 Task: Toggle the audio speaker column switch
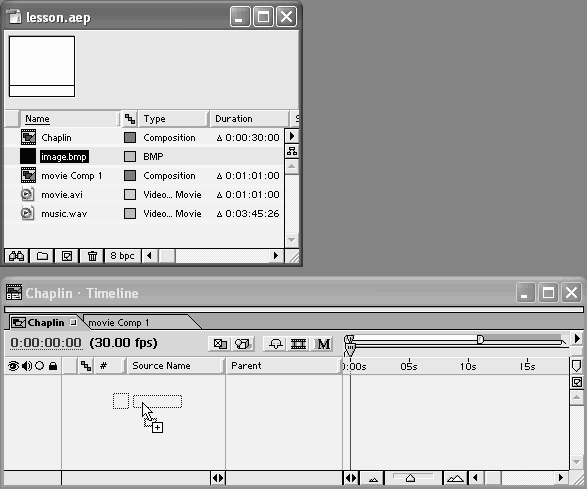click(x=27, y=366)
